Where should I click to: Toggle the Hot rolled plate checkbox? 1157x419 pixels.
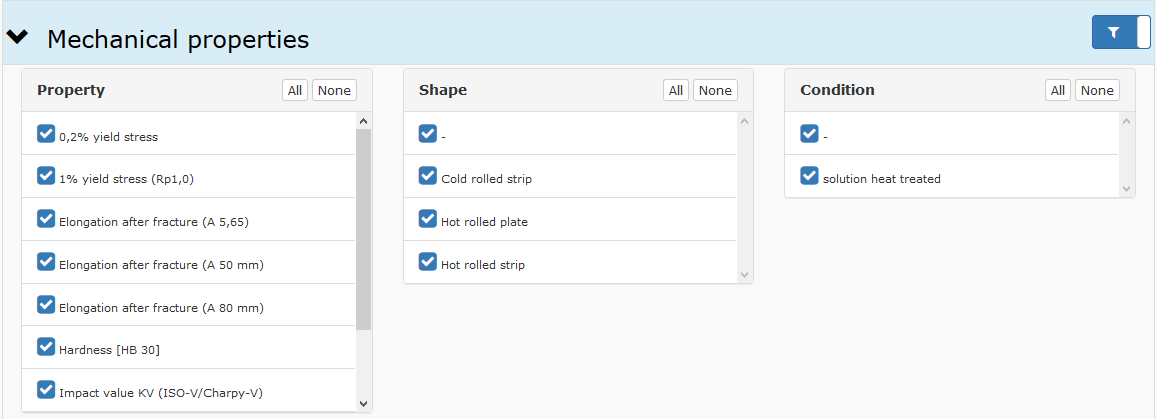428,218
